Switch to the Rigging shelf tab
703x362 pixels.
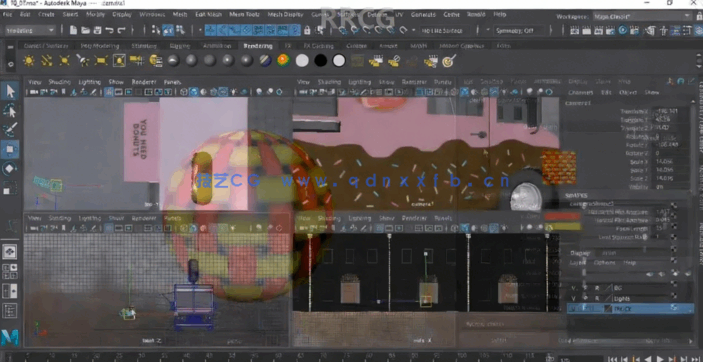tap(180, 46)
